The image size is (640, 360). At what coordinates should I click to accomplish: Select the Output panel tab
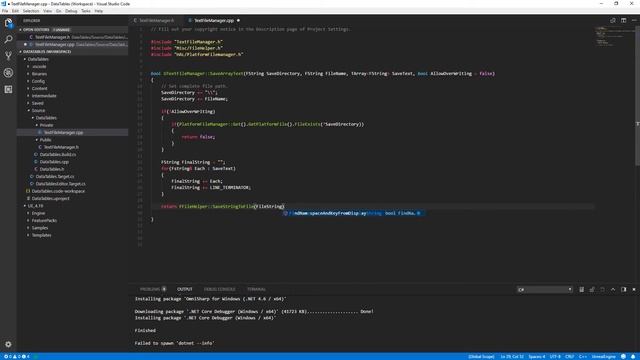[x=184, y=289]
